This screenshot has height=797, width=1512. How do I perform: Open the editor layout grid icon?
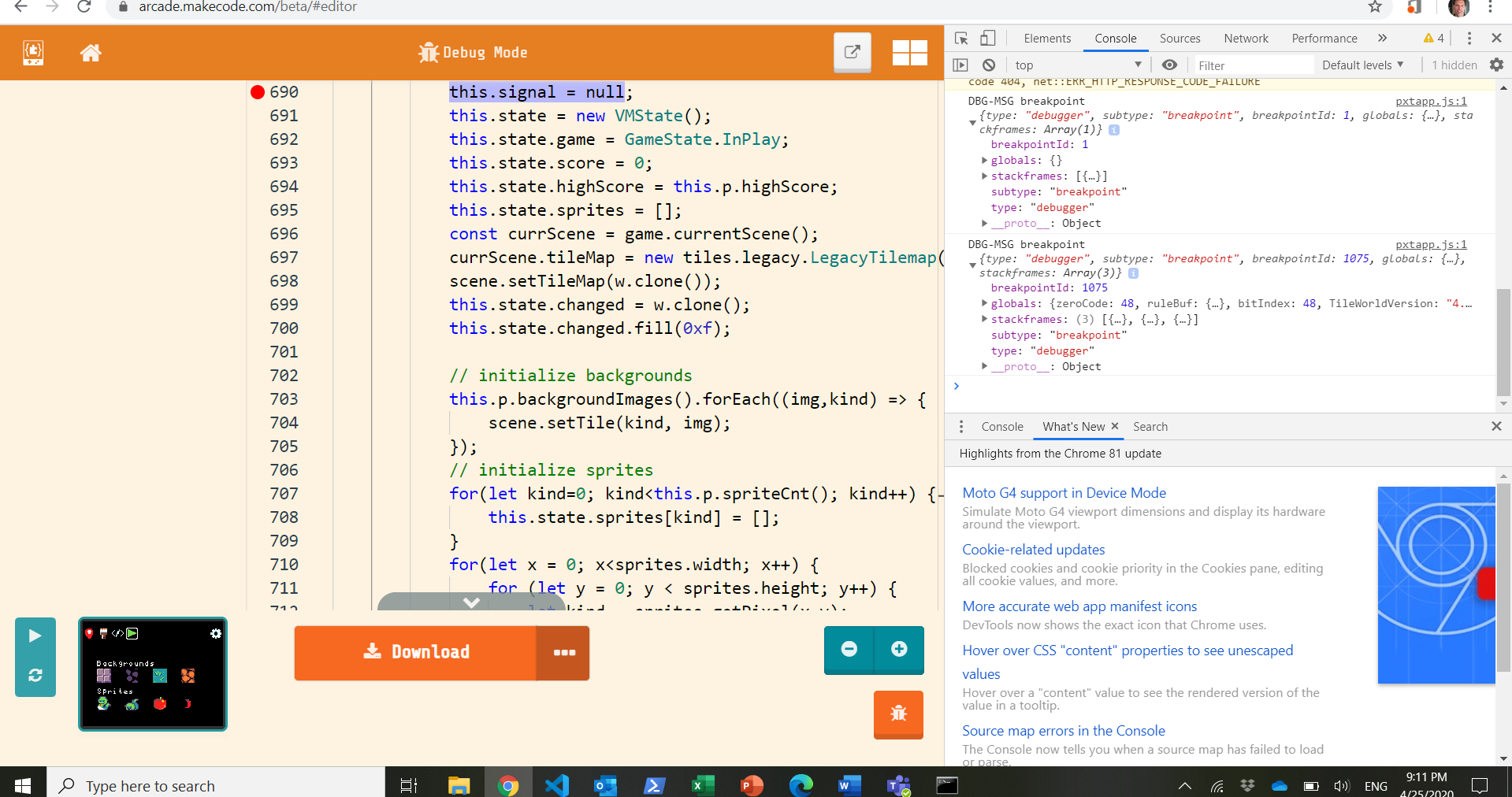click(910, 52)
